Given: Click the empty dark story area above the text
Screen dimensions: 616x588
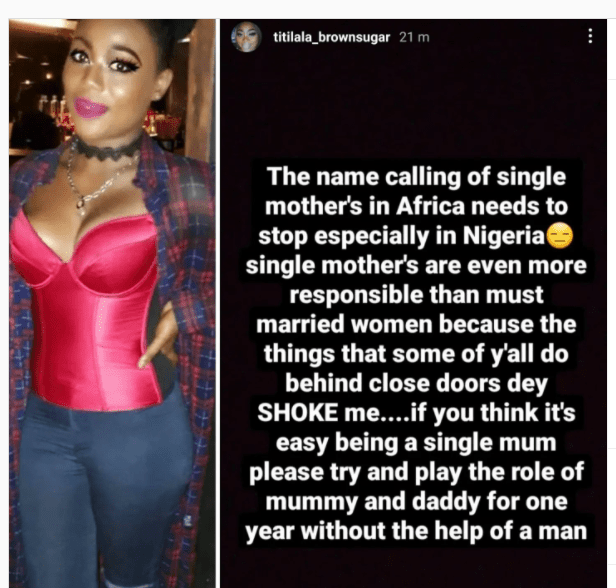Looking at the screenshot, I should (x=413, y=106).
